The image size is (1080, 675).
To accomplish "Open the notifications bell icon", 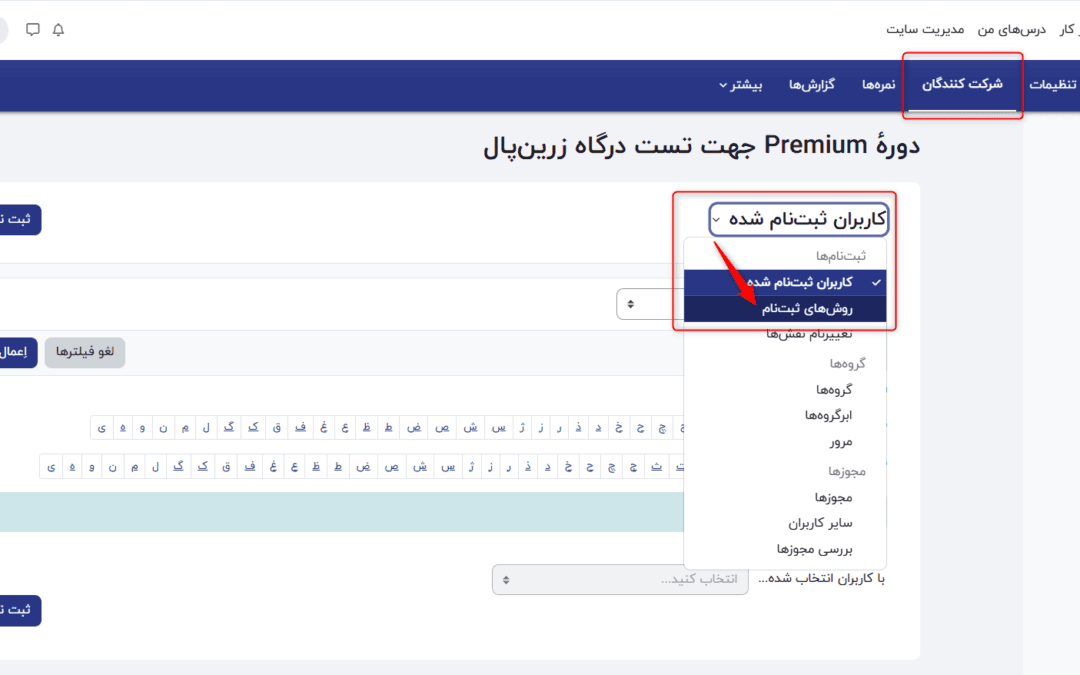I will point(58,29).
